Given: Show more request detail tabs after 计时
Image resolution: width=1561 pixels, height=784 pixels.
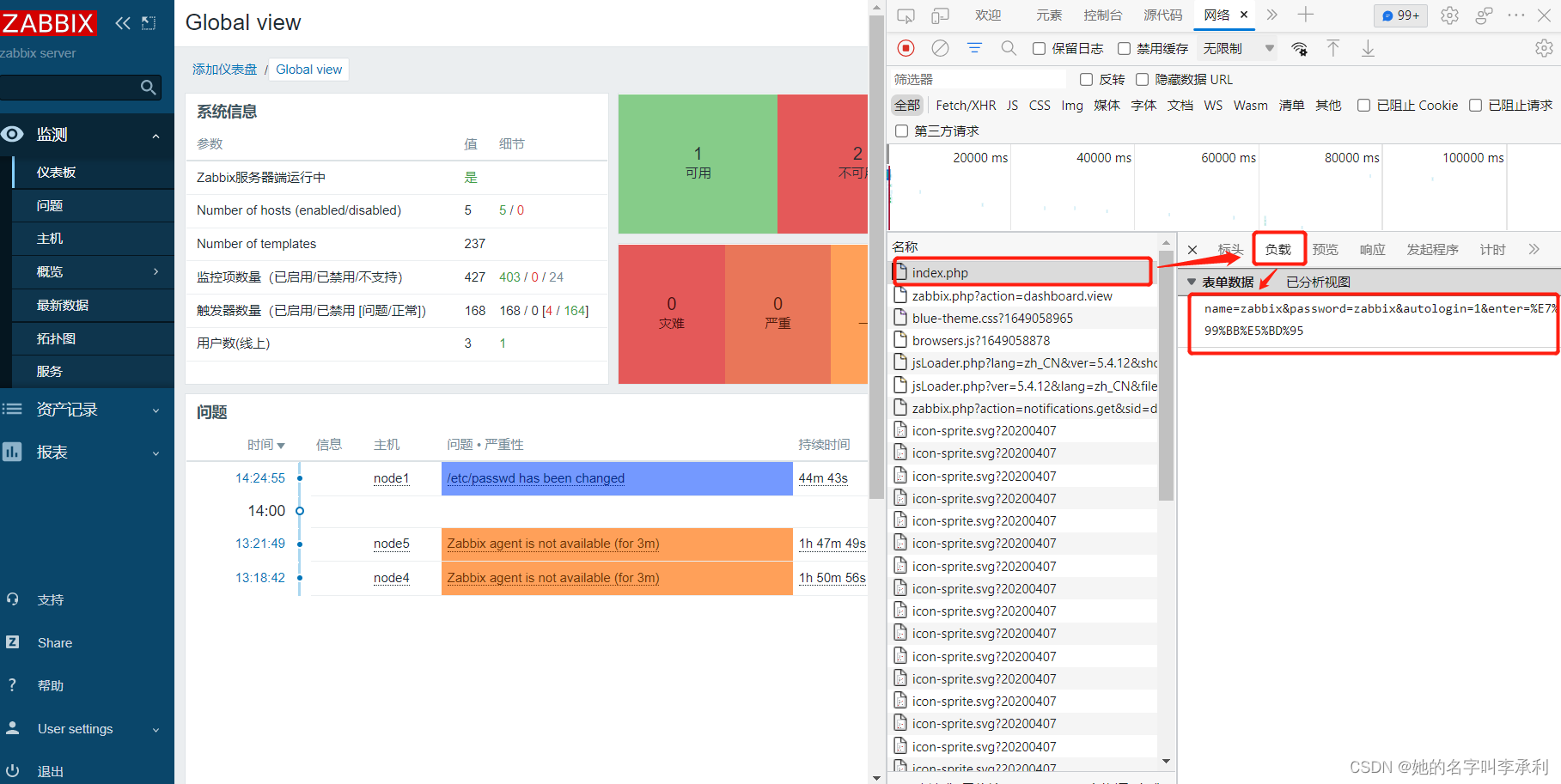Looking at the screenshot, I should tap(1534, 249).
